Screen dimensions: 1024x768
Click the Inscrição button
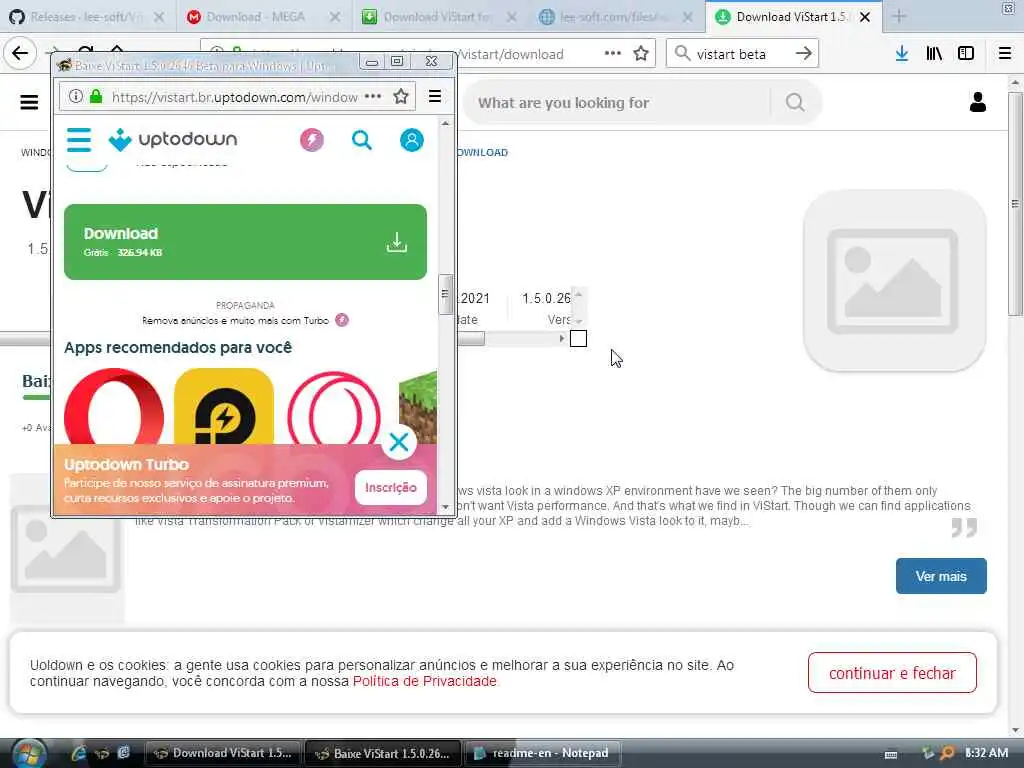click(391, 487)
